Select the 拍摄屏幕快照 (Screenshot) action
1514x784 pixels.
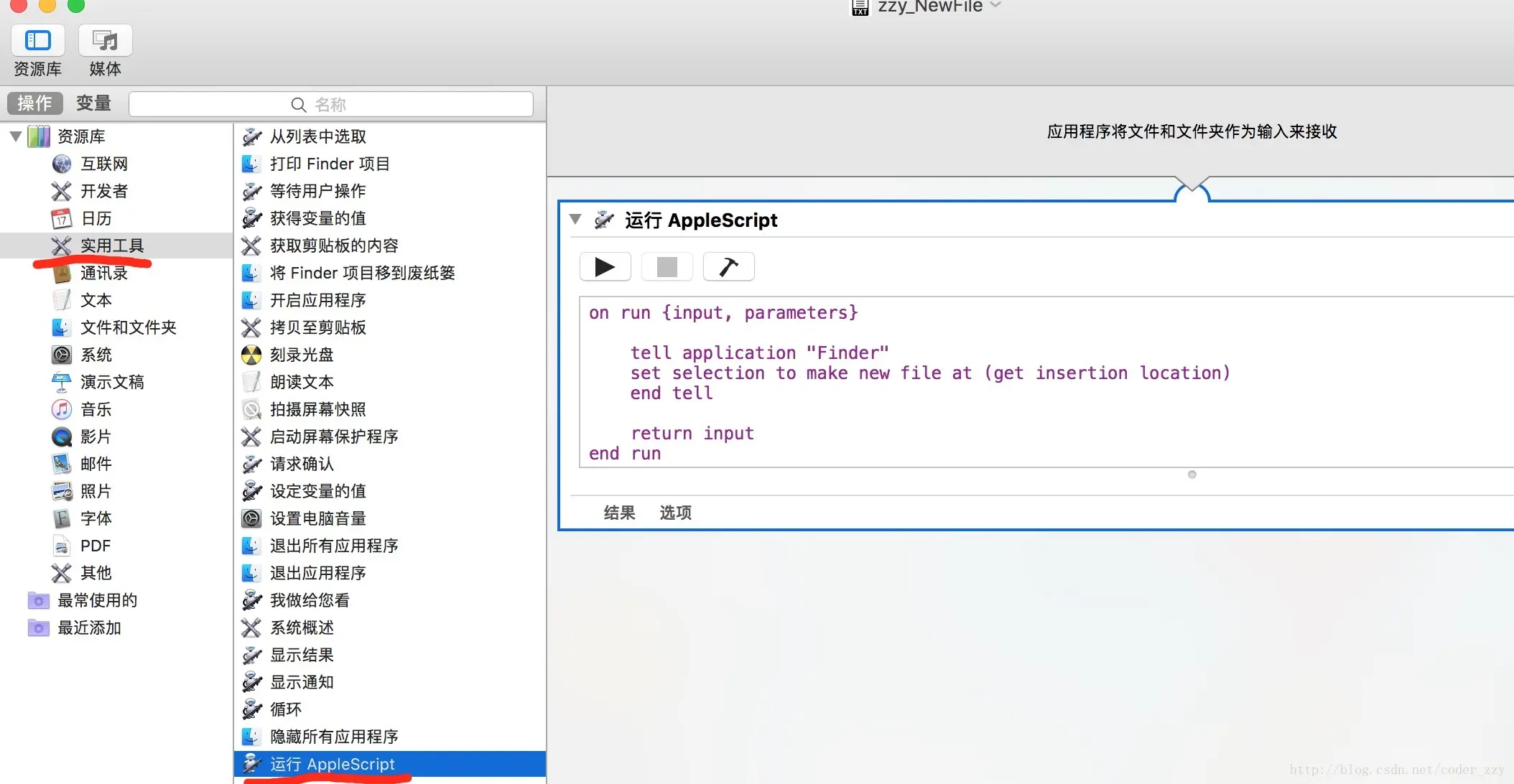[318, 409]
